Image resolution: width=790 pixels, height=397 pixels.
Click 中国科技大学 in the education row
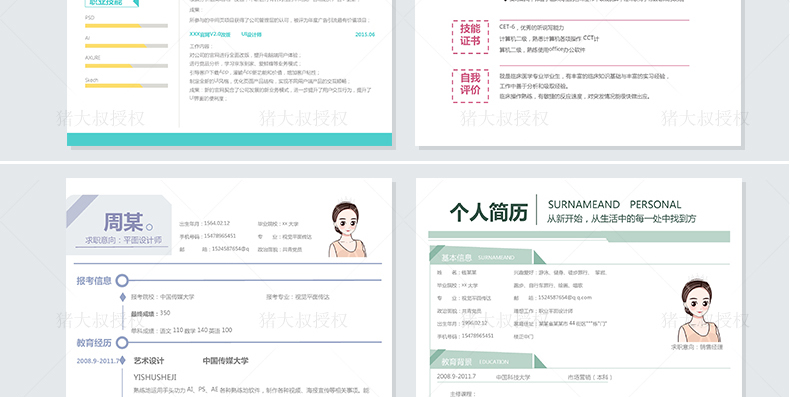coord(513,377)
